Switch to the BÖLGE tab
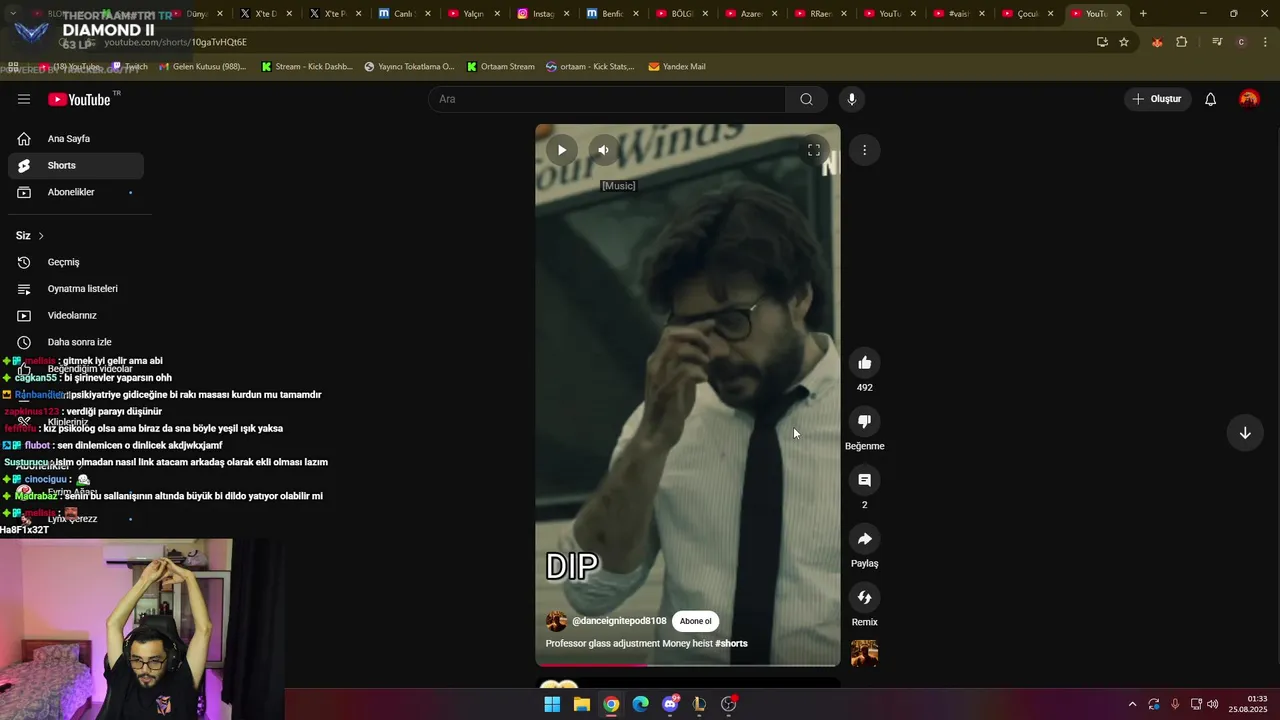This screenshot has width=1280, height=720. point(681,14)
